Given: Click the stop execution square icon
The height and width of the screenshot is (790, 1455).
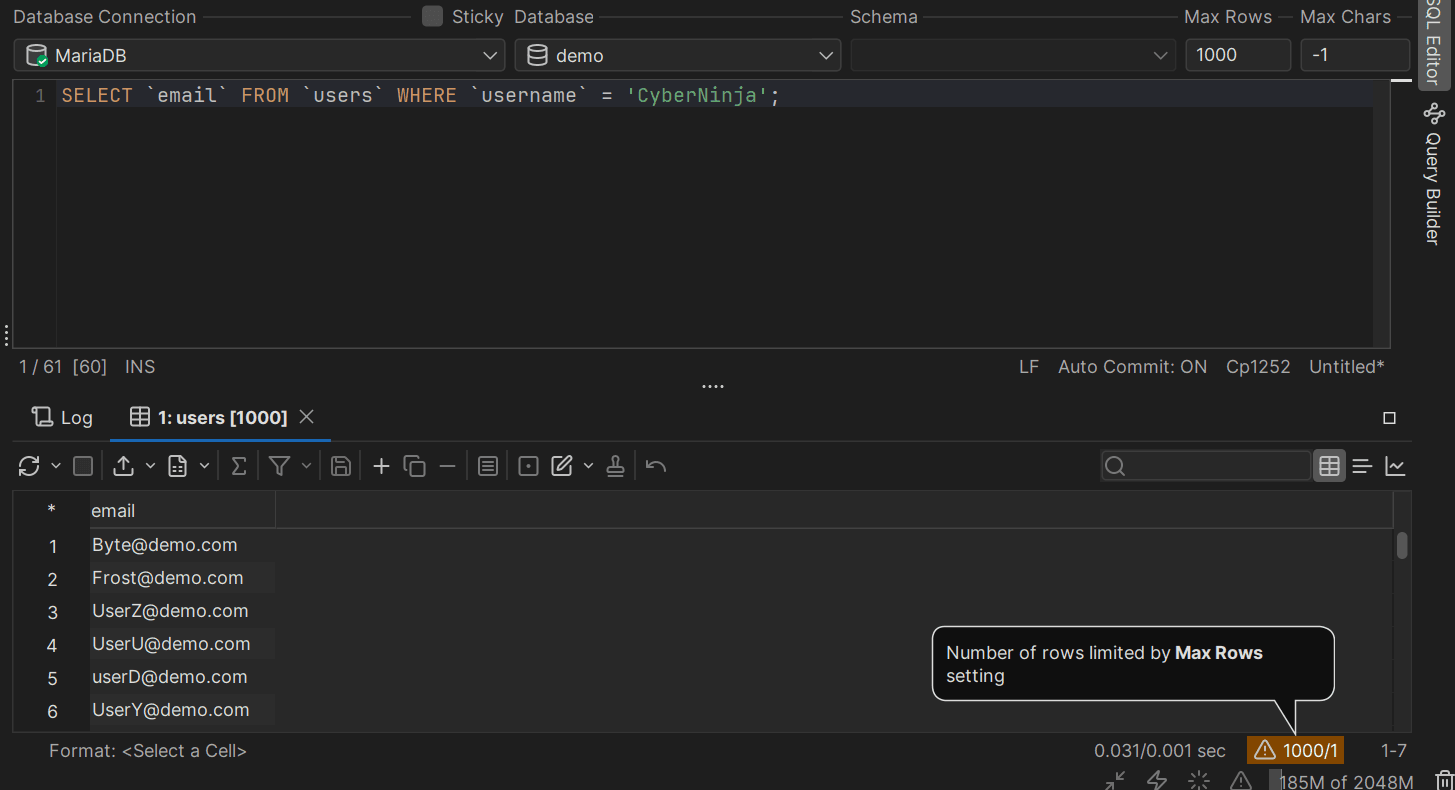Looking at the screenshot, I should click(84, 466).
